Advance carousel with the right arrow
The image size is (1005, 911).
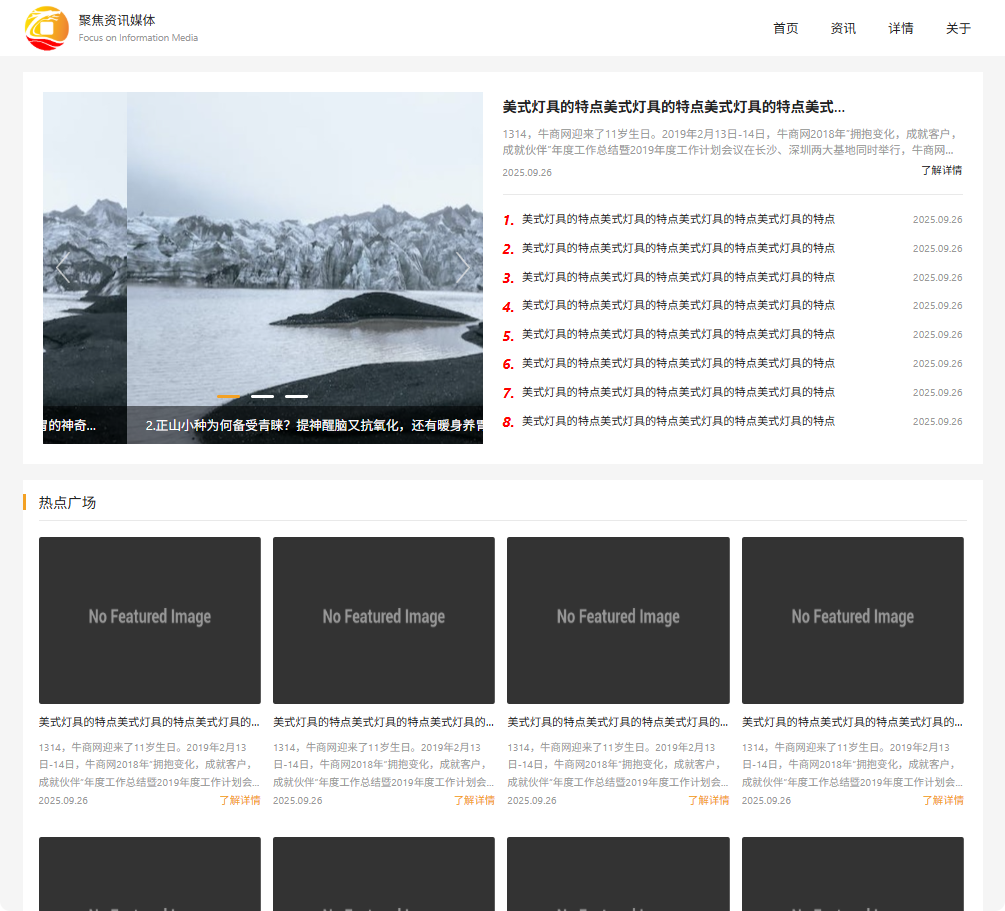click(462, 268)
